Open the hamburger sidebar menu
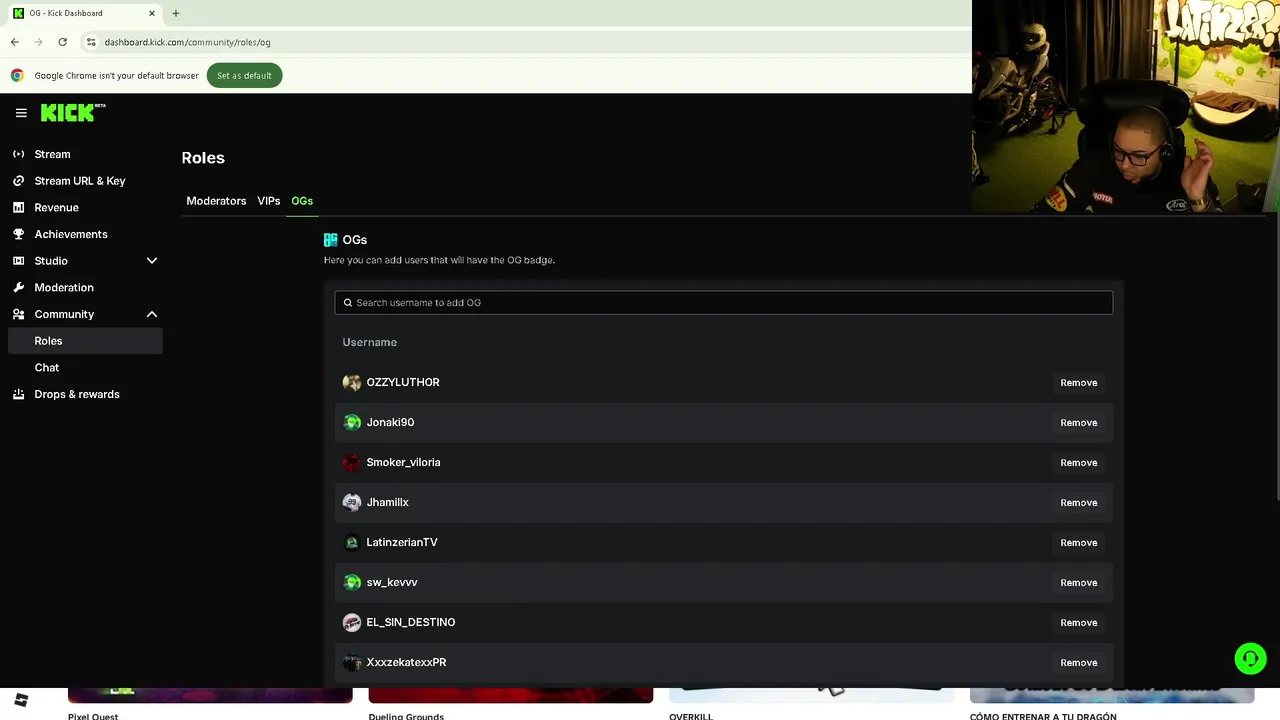 point(21,113)
